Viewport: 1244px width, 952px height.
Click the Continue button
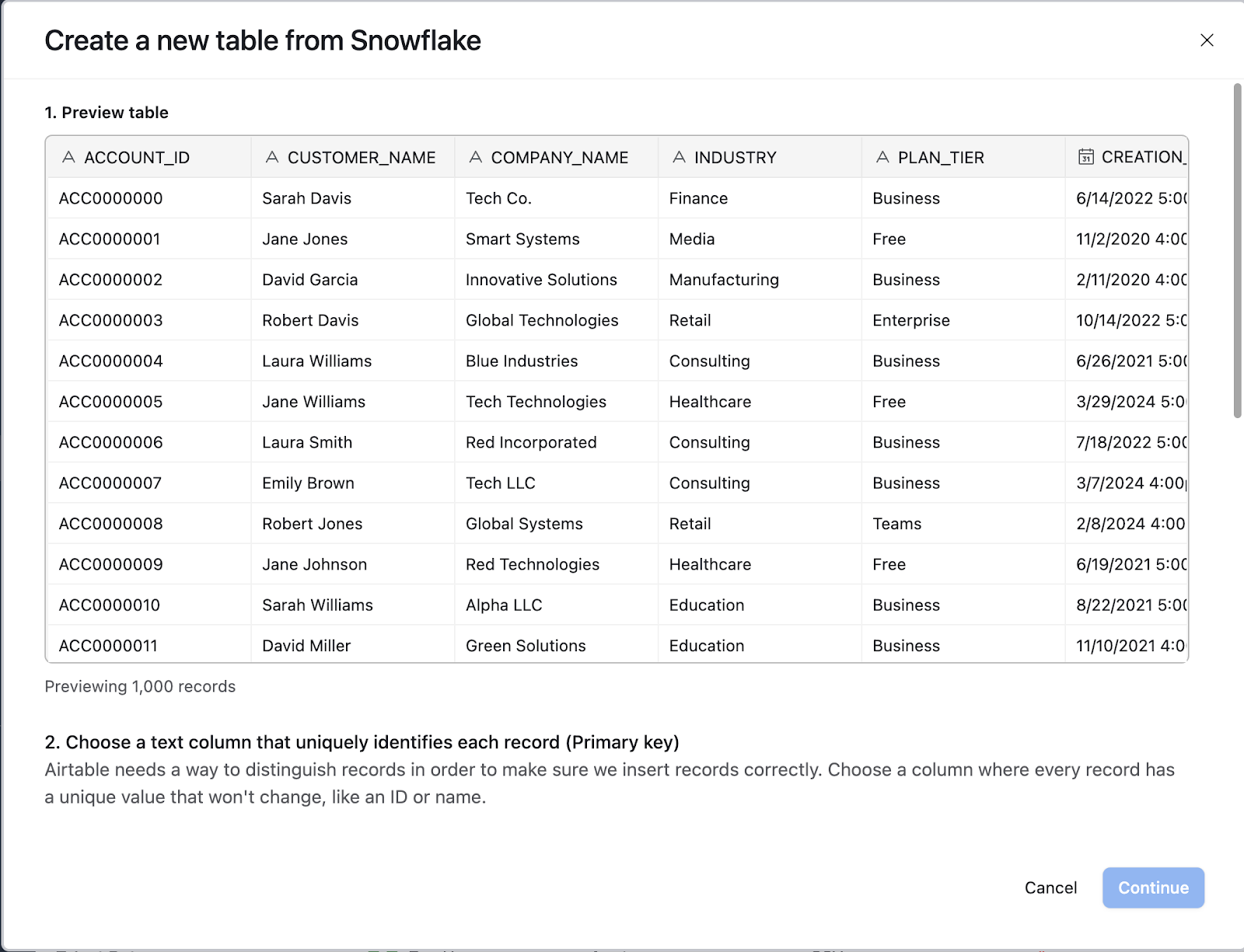pos(1153,887)
